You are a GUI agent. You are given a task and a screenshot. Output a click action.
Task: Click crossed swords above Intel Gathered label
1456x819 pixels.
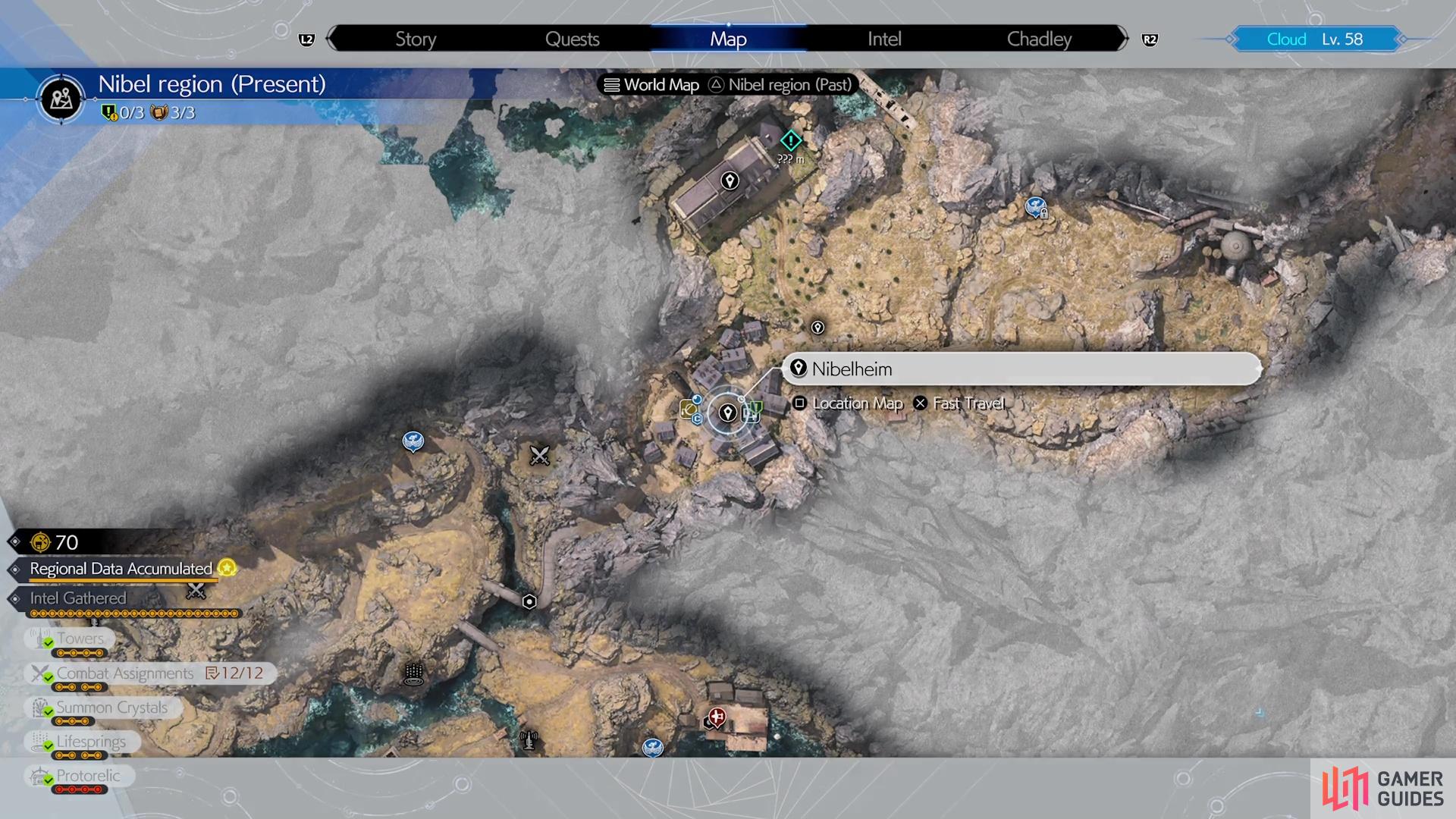(x=196, y=590)
